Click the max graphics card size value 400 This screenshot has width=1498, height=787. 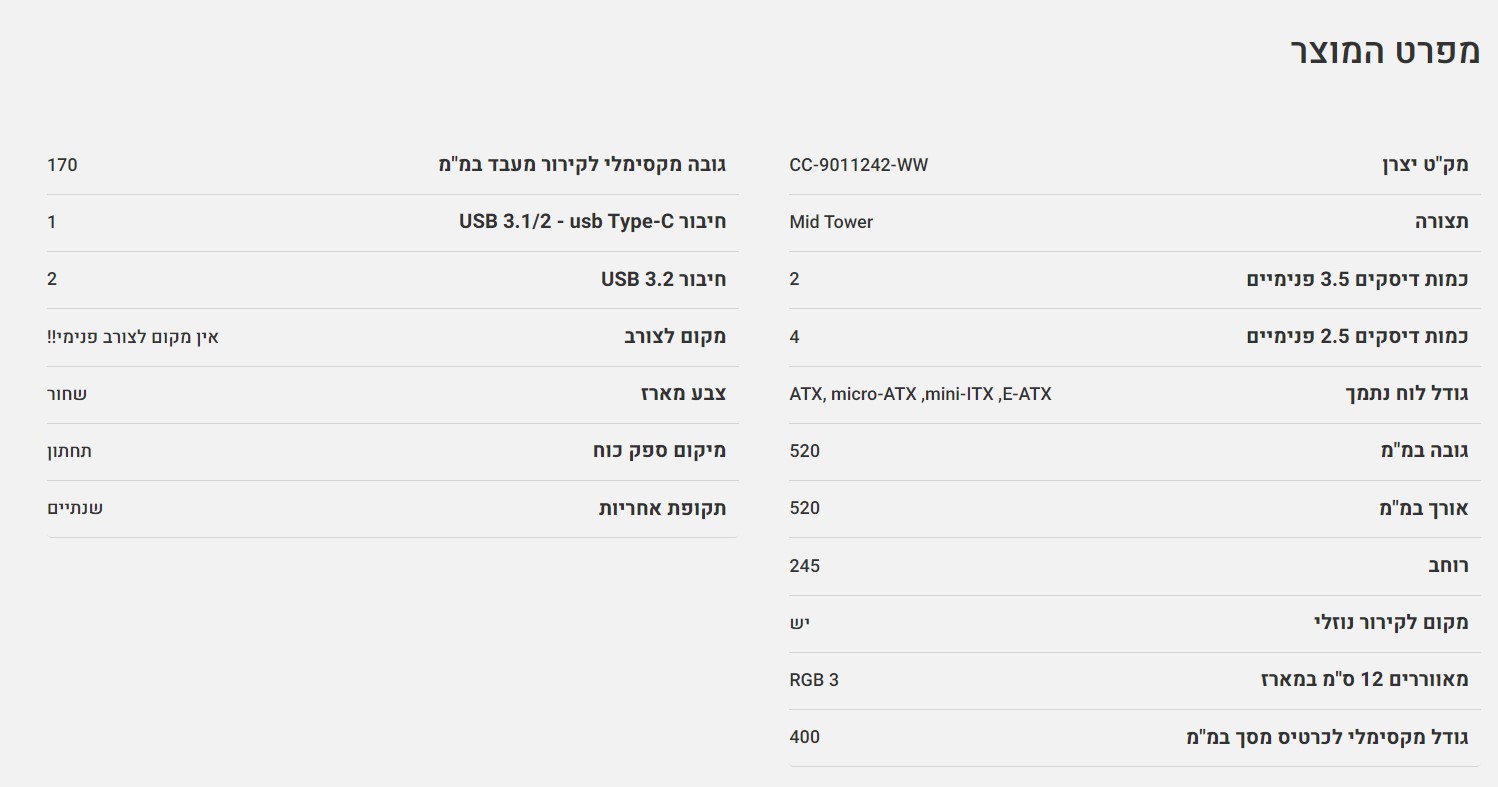804,737
